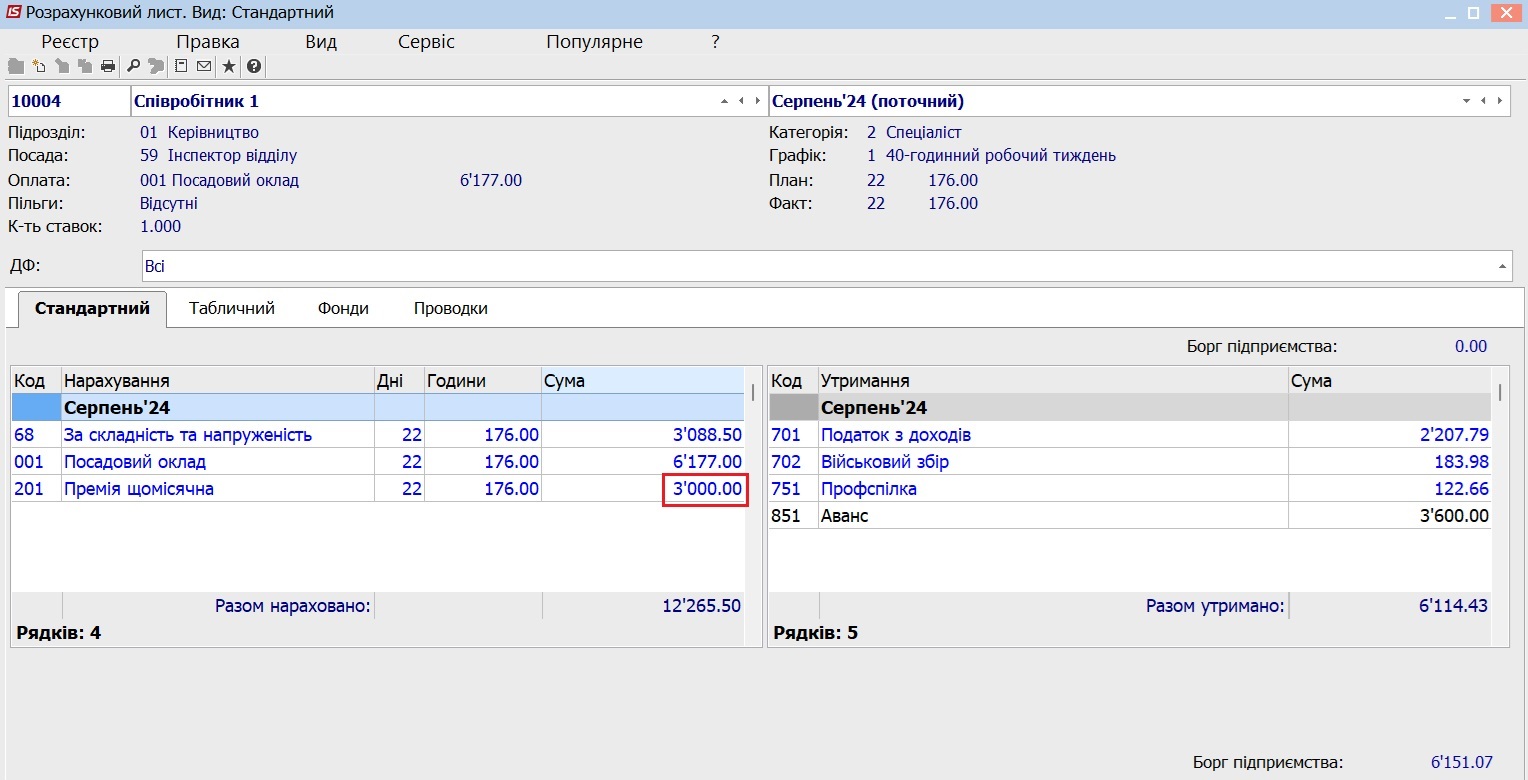The height and width of the screenshot is (780, 1528).
Task: Open the Правка menu
Action: [x=208, y=42]
